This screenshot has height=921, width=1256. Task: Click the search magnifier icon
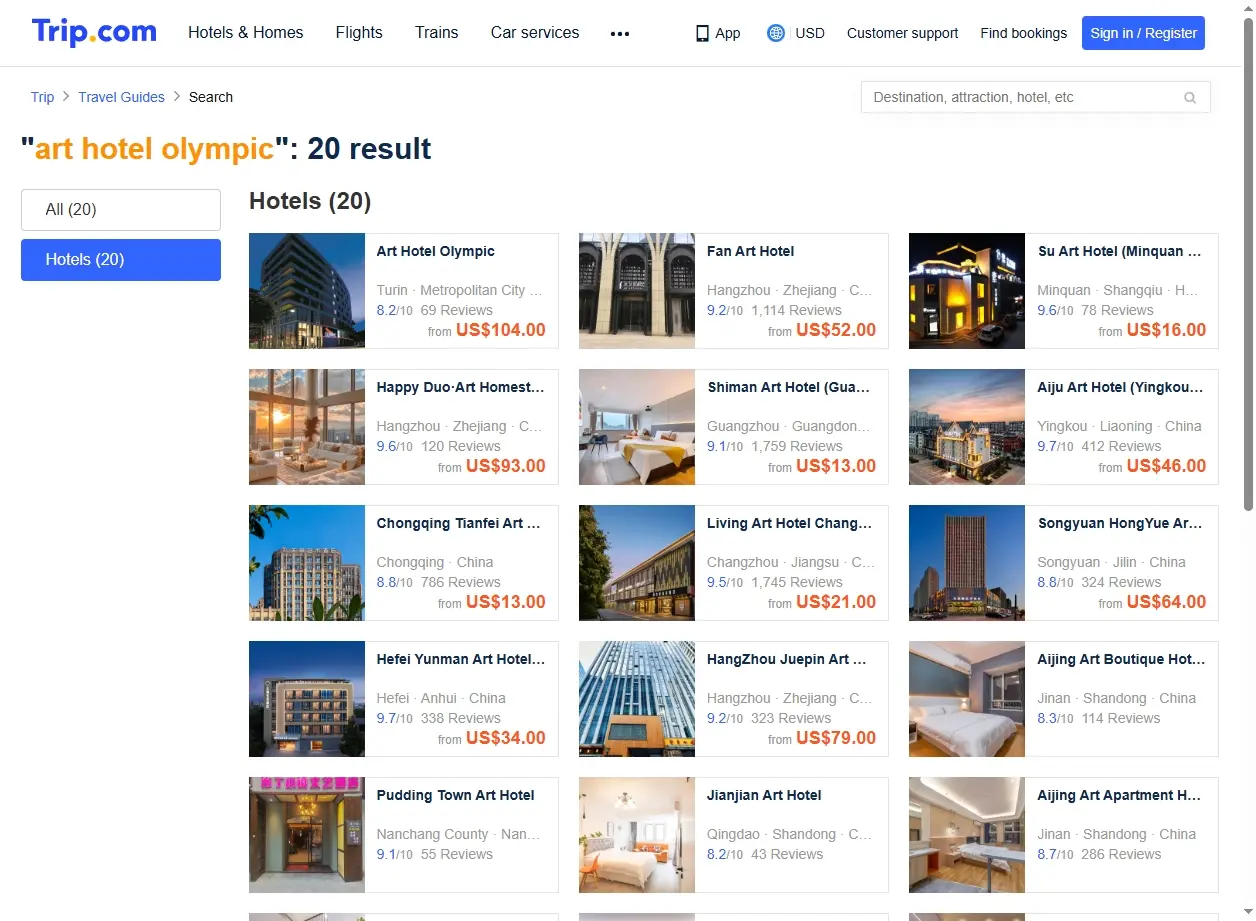tap(1190, 98)
